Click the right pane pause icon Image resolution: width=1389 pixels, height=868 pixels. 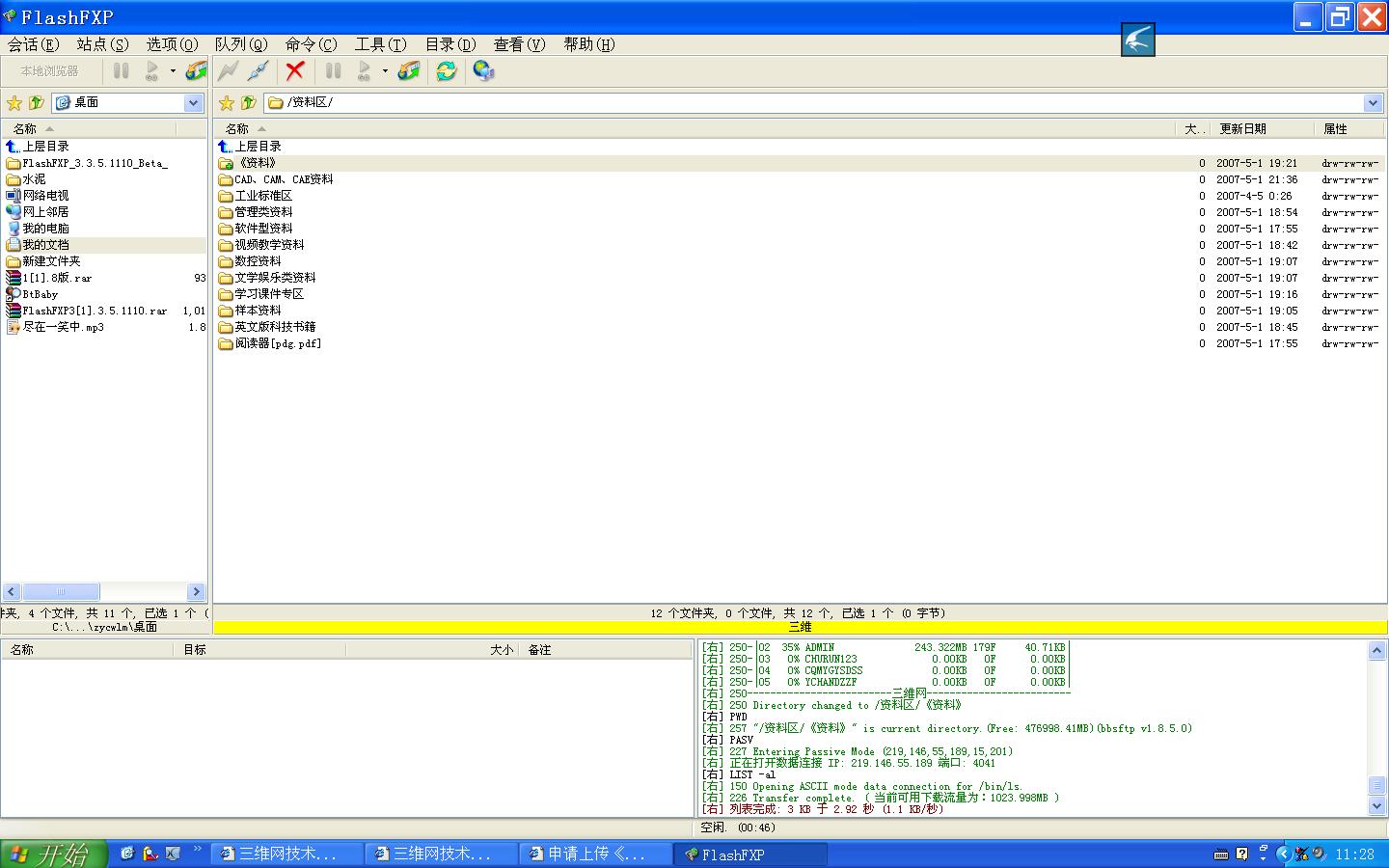[x=333, y=70]
